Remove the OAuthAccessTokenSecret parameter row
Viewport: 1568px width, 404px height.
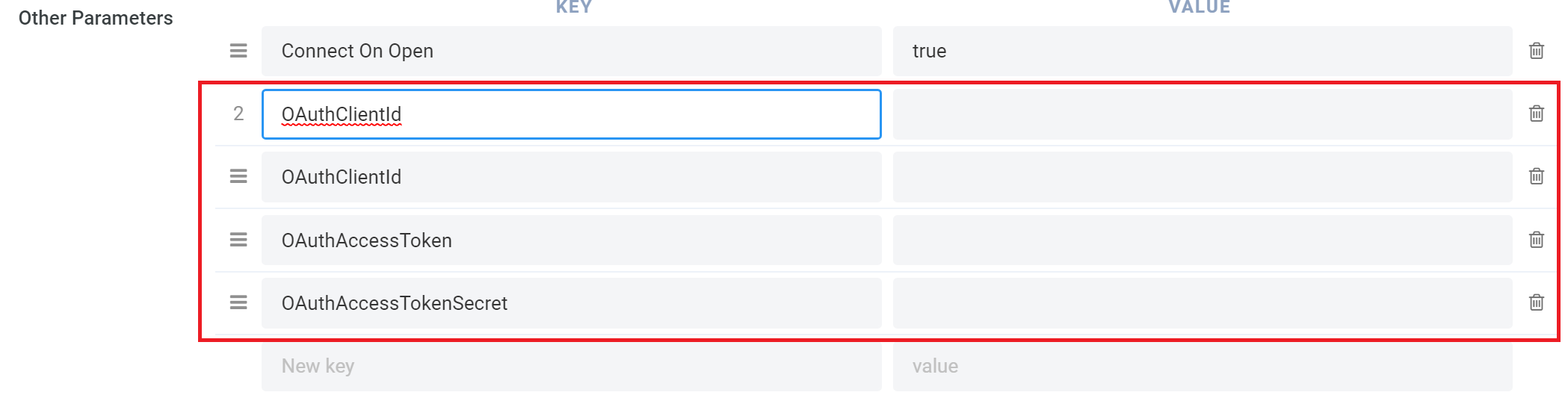[1536, 302]
